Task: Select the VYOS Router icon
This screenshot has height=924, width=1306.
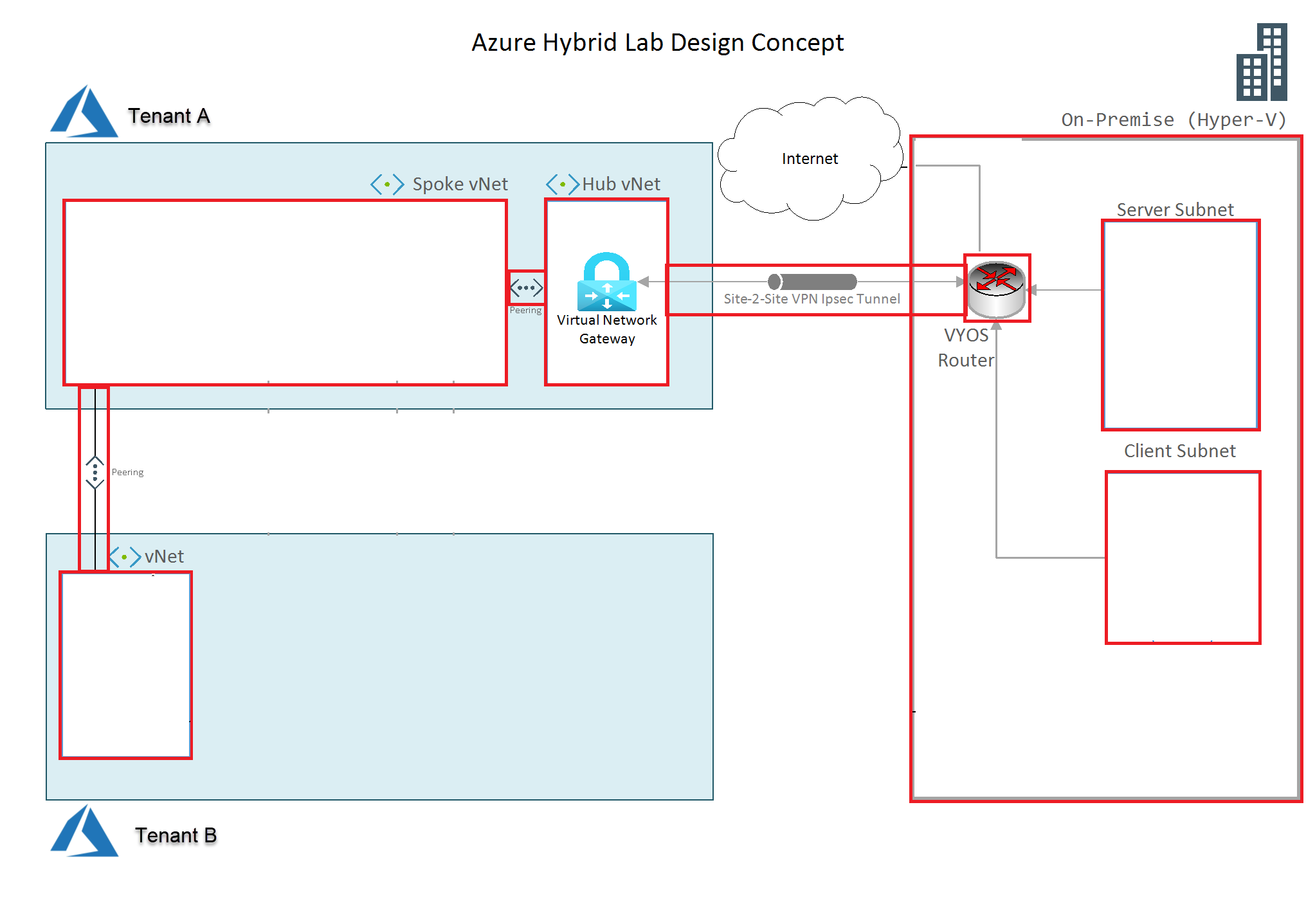Action: tap(997, 289)
